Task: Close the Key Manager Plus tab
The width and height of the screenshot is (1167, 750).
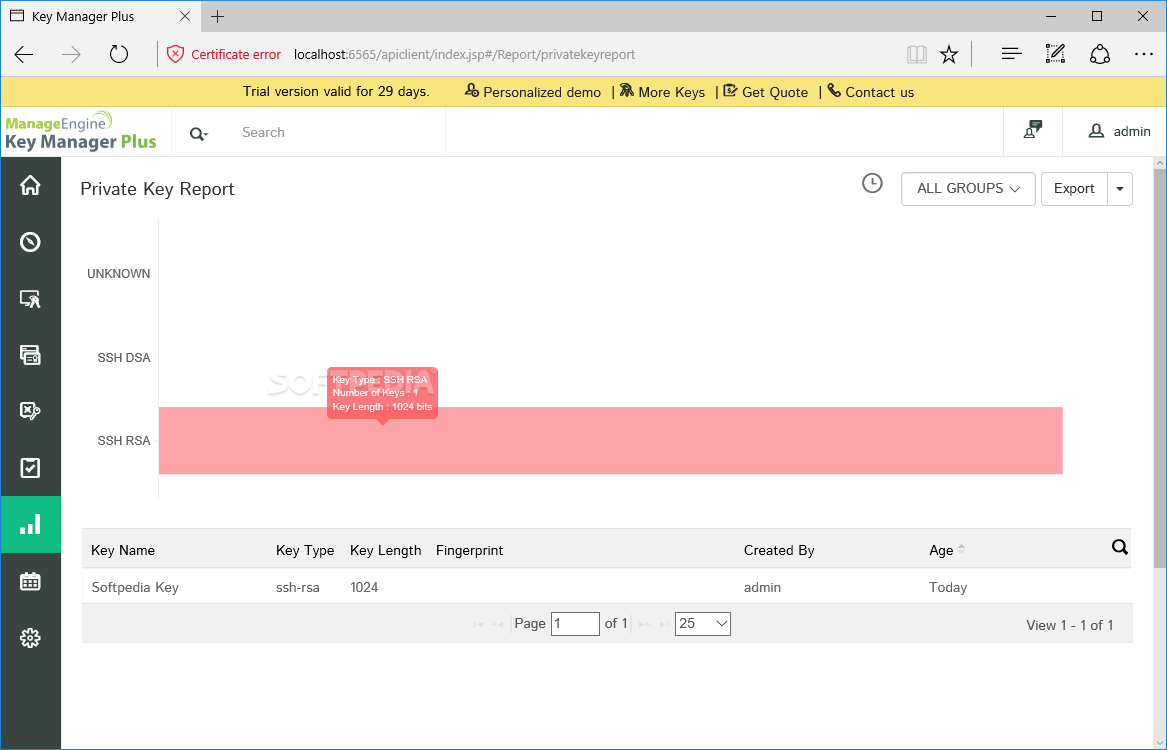Action: 185,16
